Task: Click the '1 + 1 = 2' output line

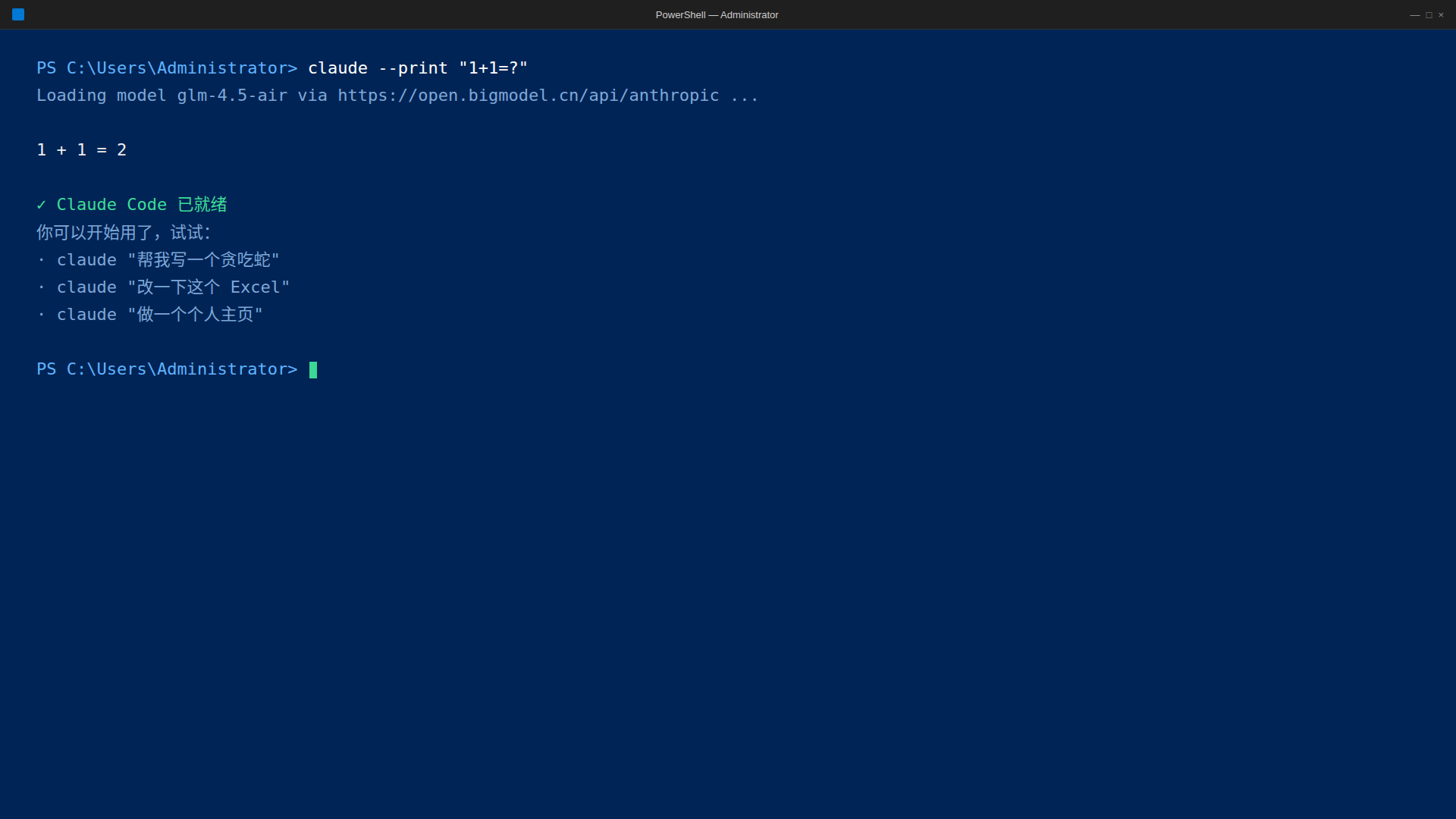Action: (x=82, y=150)
